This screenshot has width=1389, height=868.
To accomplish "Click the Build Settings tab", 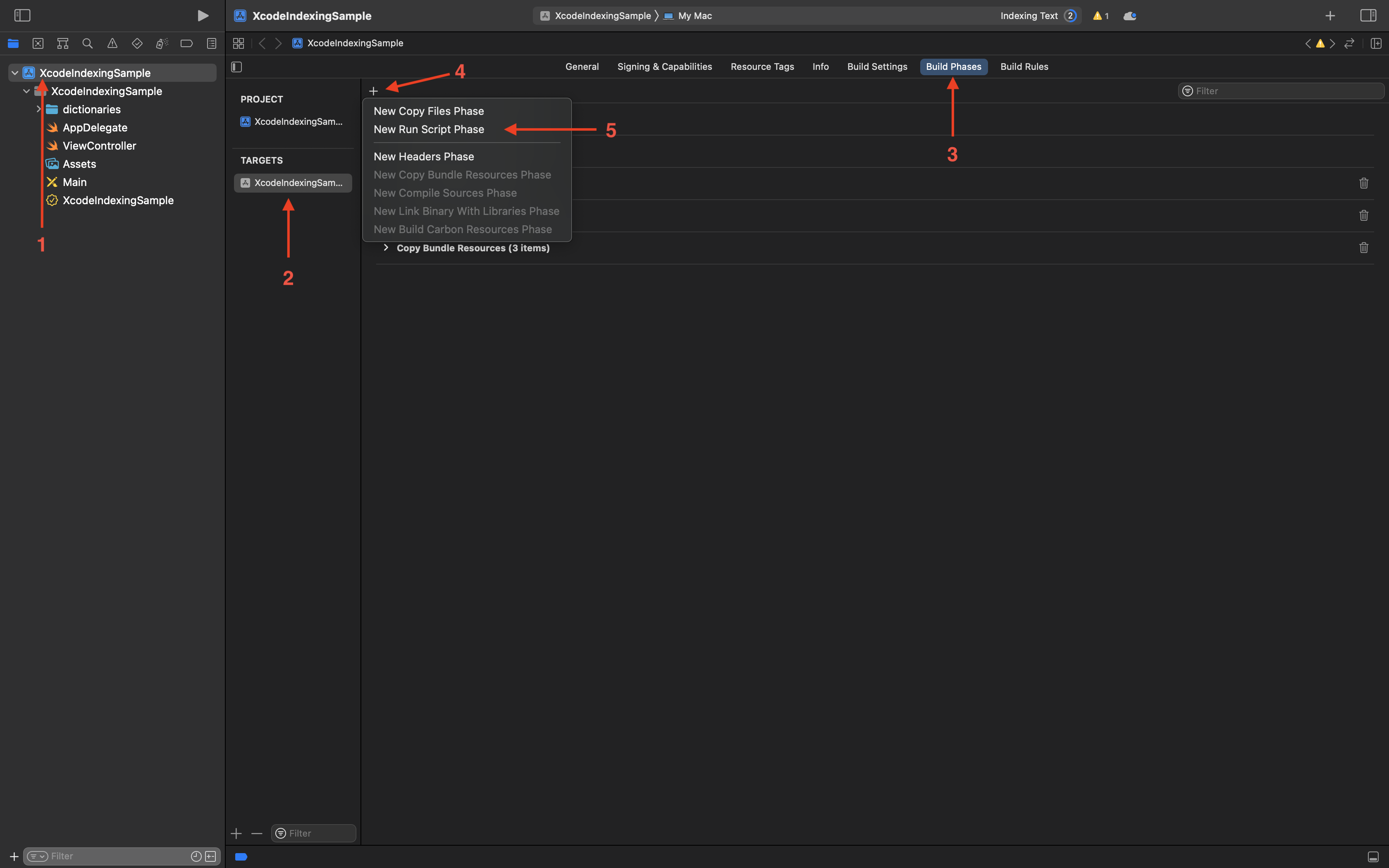I will coord(877,67).
